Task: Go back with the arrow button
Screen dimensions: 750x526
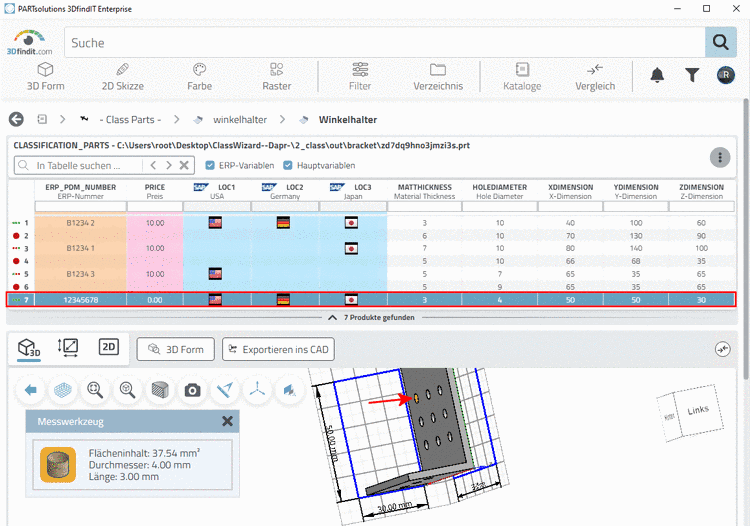Action: (x=16, y=120)
